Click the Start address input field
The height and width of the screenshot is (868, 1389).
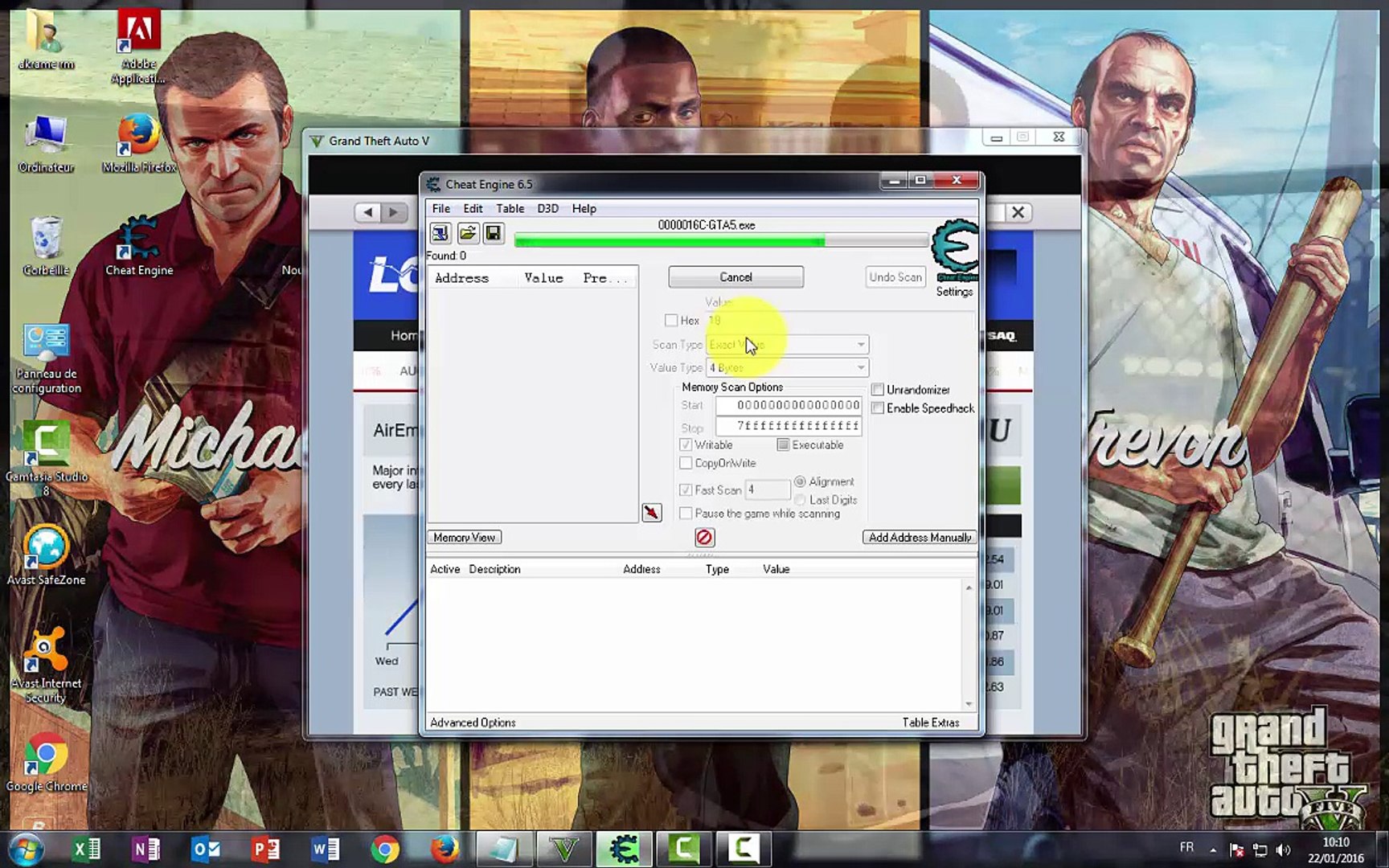tap(789, 406)
